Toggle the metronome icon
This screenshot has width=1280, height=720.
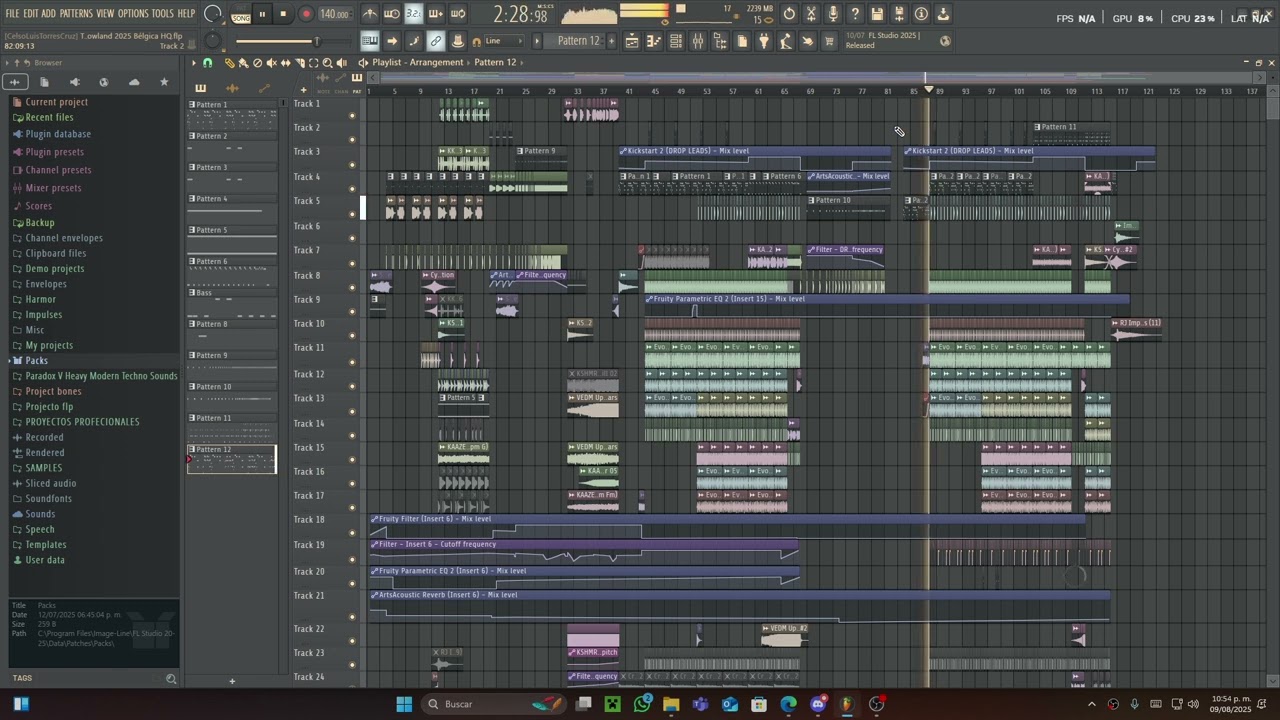[370, 14]
